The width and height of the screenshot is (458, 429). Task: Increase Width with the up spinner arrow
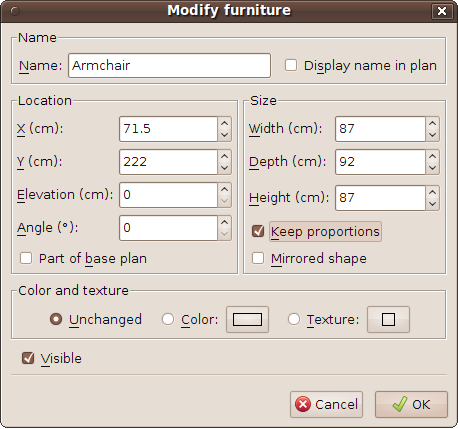433,123
